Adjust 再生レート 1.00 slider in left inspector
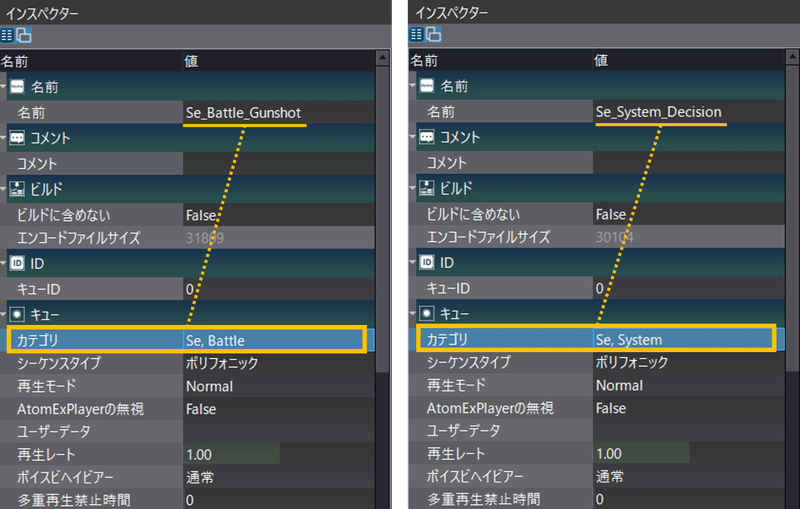 point(232,454)
